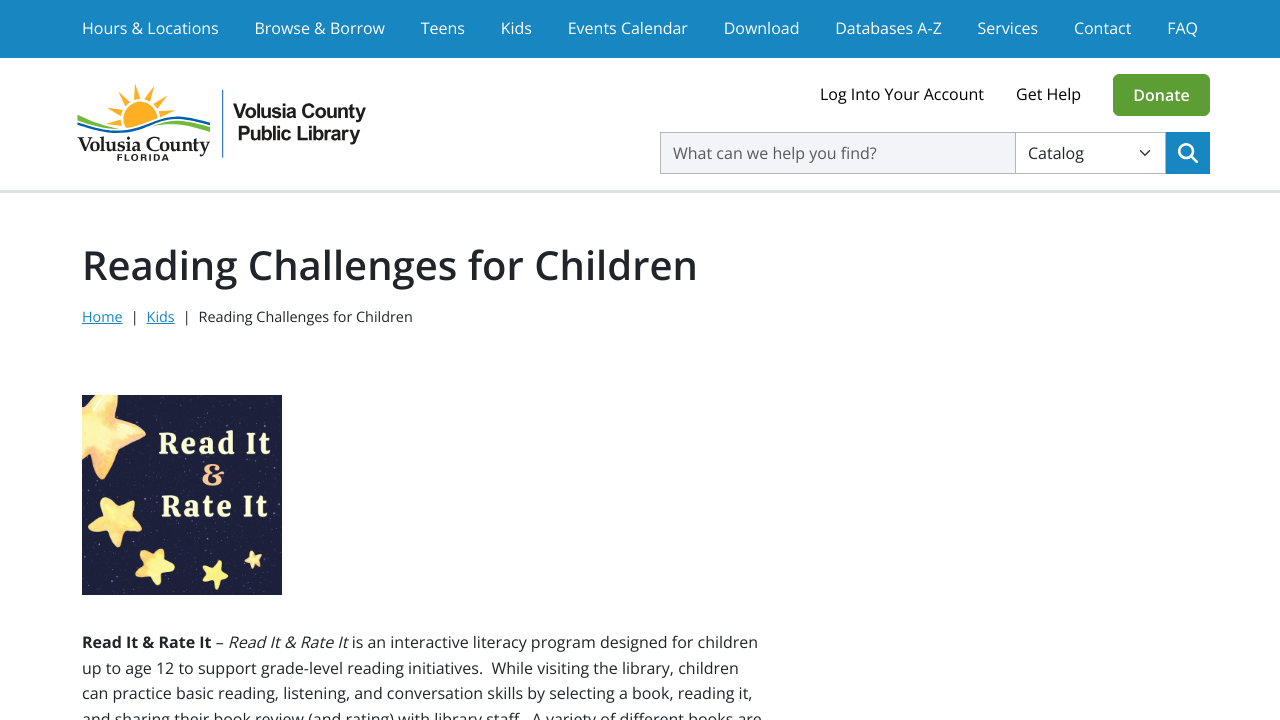Viewport: 1280px width, 720px height.
Task: Click Kids in the breadcrumb trail
Action: tap(160, 316)
